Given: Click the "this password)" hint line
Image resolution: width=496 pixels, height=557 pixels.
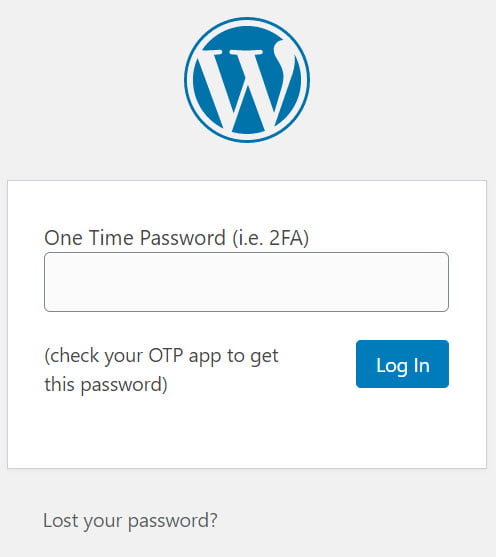Looking at the screenshot, I should pyautogui.click(x=106, y=385).
